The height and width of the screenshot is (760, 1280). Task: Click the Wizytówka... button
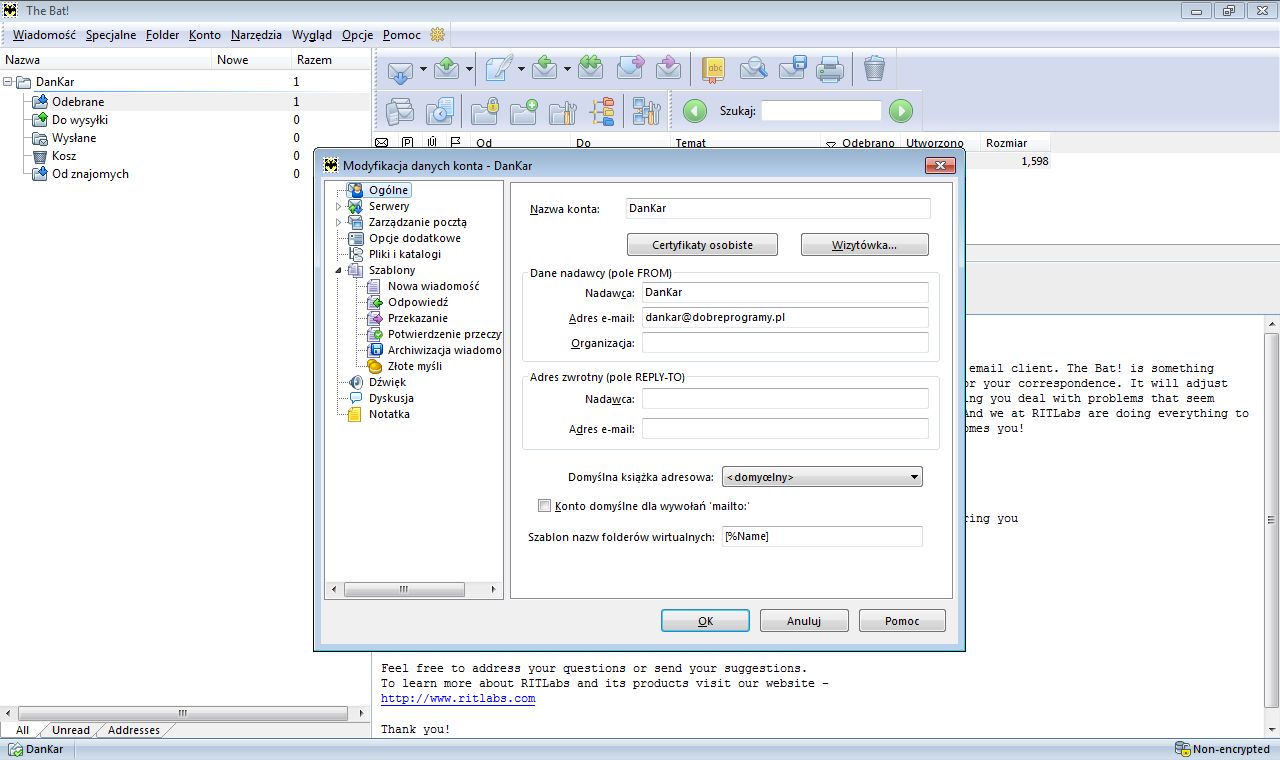(865, 245)
